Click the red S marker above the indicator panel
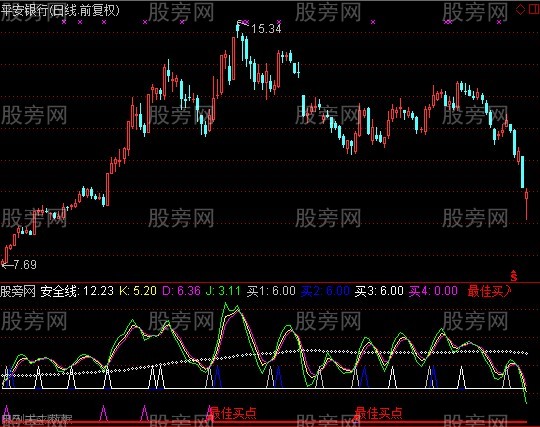540x427 pixels. pos(513,275)
